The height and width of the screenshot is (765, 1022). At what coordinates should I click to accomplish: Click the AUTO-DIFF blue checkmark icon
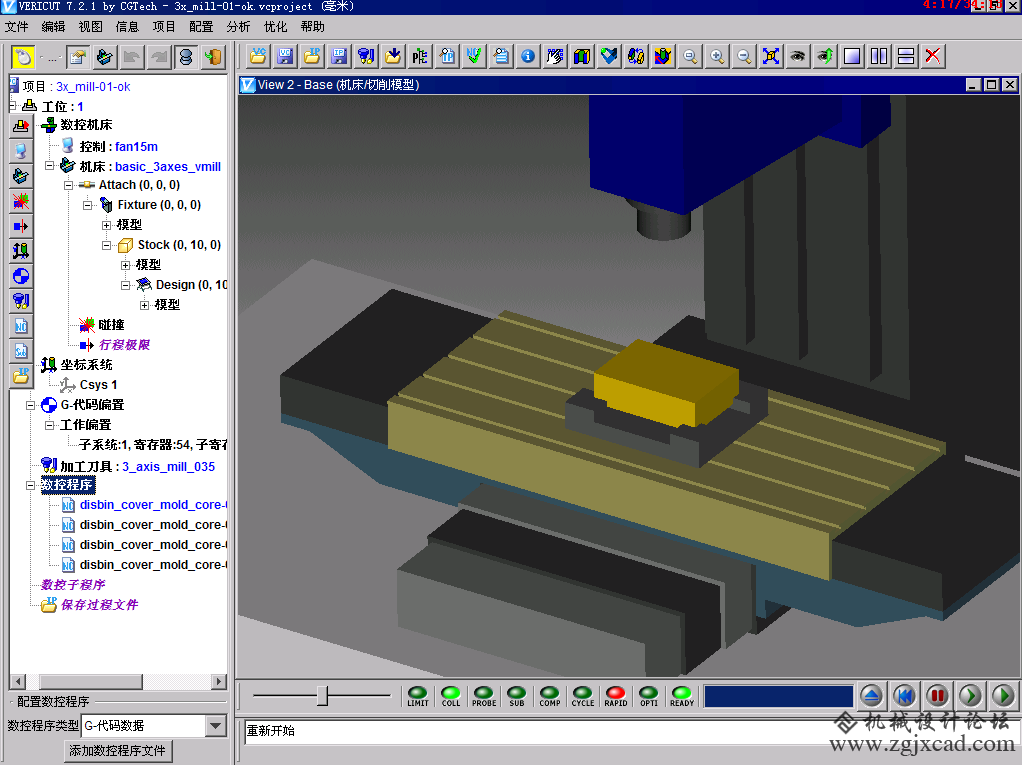(609, 56)
